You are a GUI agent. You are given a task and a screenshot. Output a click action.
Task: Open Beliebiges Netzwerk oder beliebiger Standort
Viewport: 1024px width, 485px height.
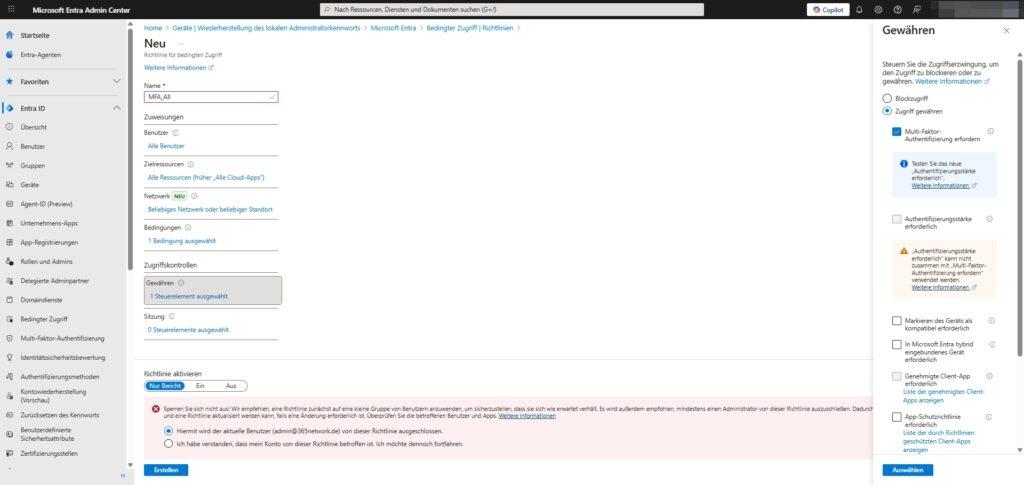210,210
